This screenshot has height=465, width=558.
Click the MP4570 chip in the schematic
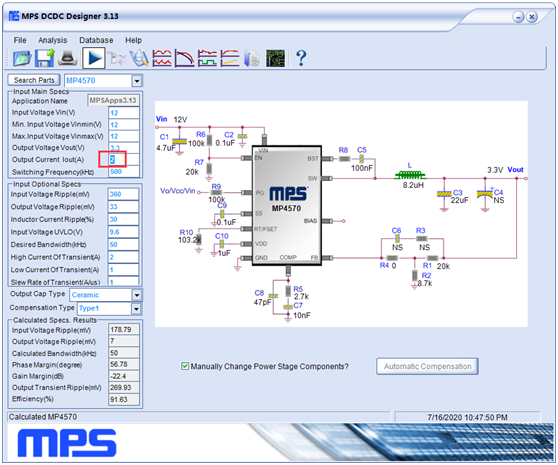(x=287, y=205)
